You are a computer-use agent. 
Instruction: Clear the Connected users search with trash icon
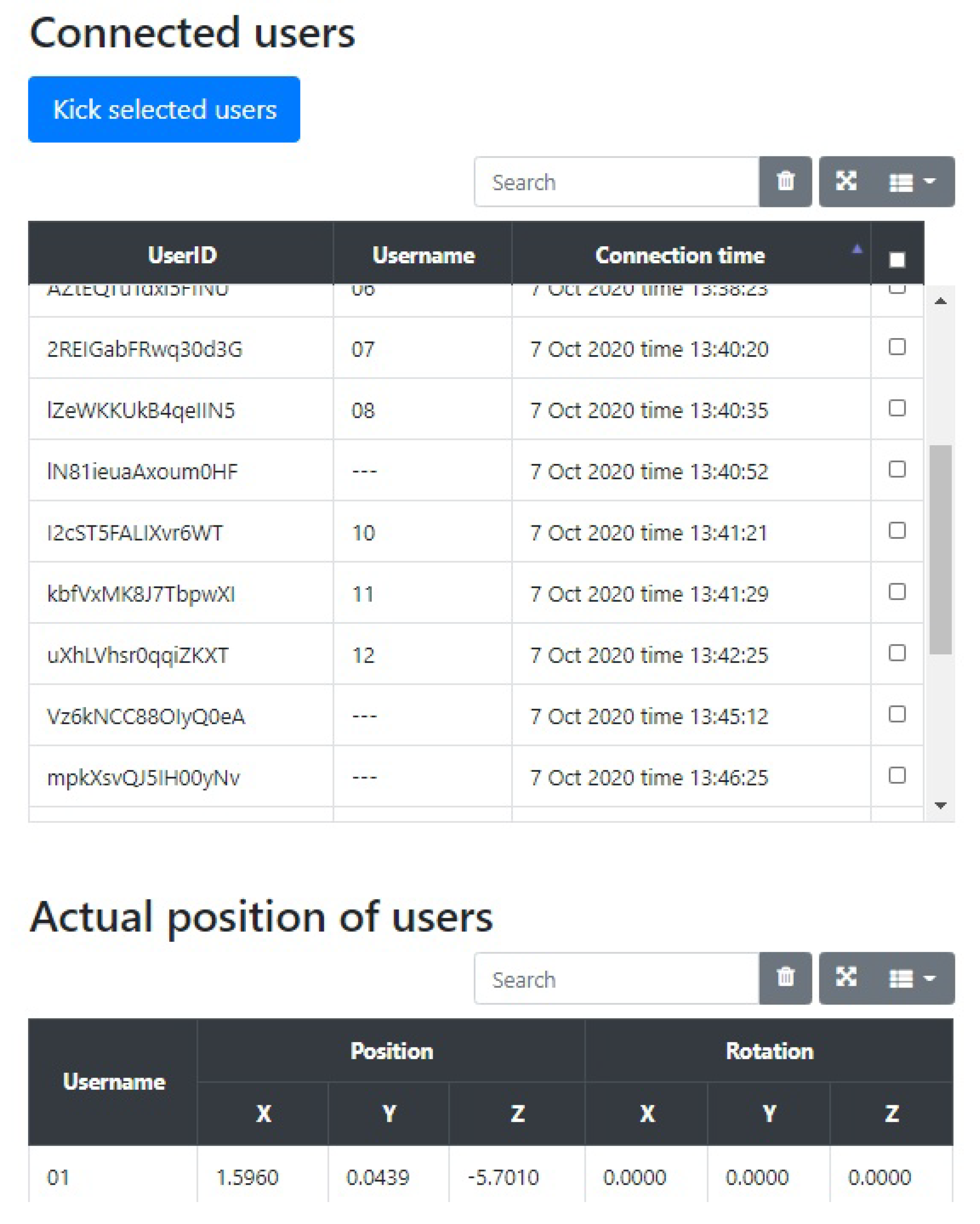[785, 182]
